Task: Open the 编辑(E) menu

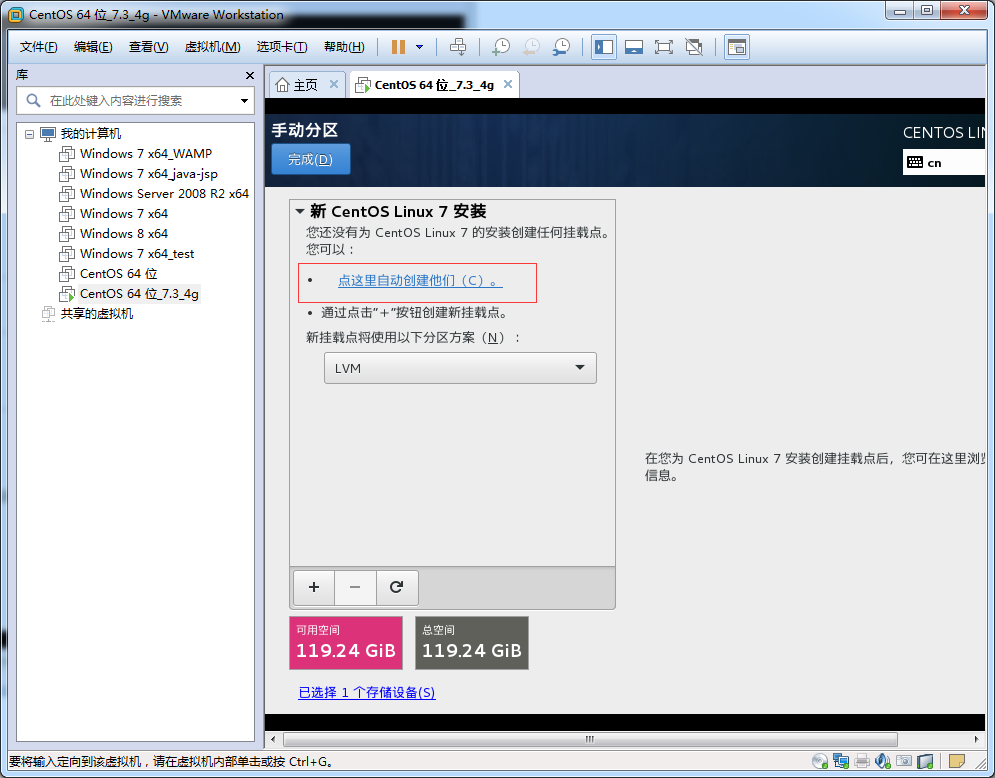Action: pos(93,47)
